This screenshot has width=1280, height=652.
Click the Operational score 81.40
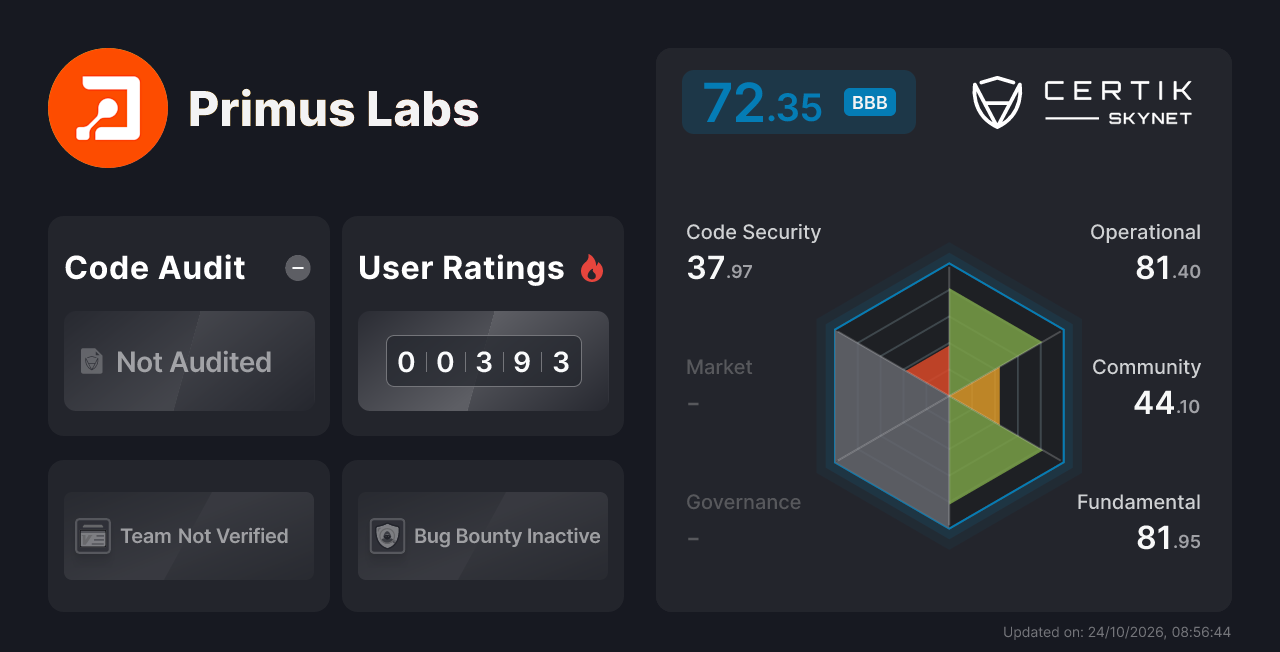click(1168, 268)
